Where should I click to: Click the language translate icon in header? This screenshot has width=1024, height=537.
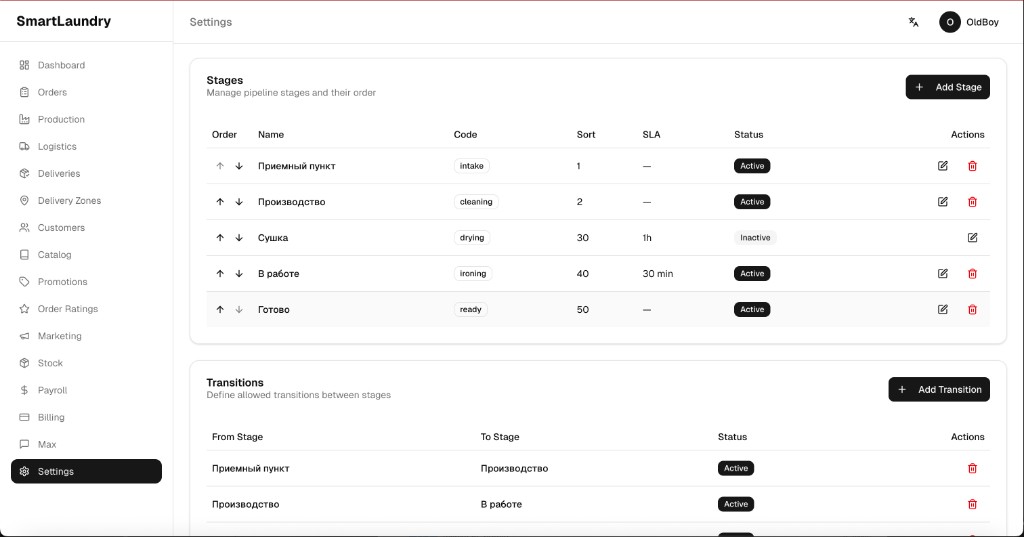(x=913, y=22)
